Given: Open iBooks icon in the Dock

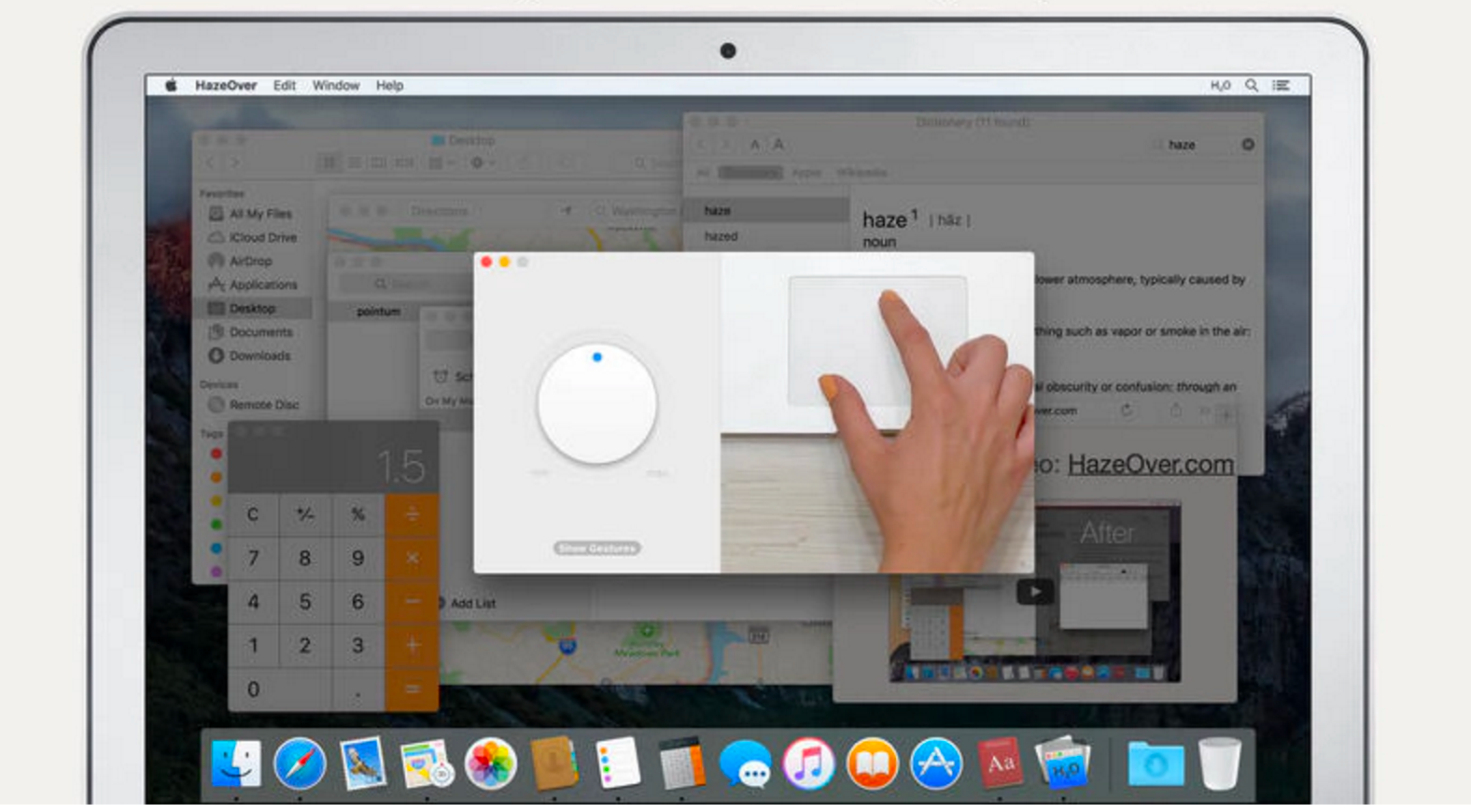Looking at the screenshot, I should [x=872, y=763].
